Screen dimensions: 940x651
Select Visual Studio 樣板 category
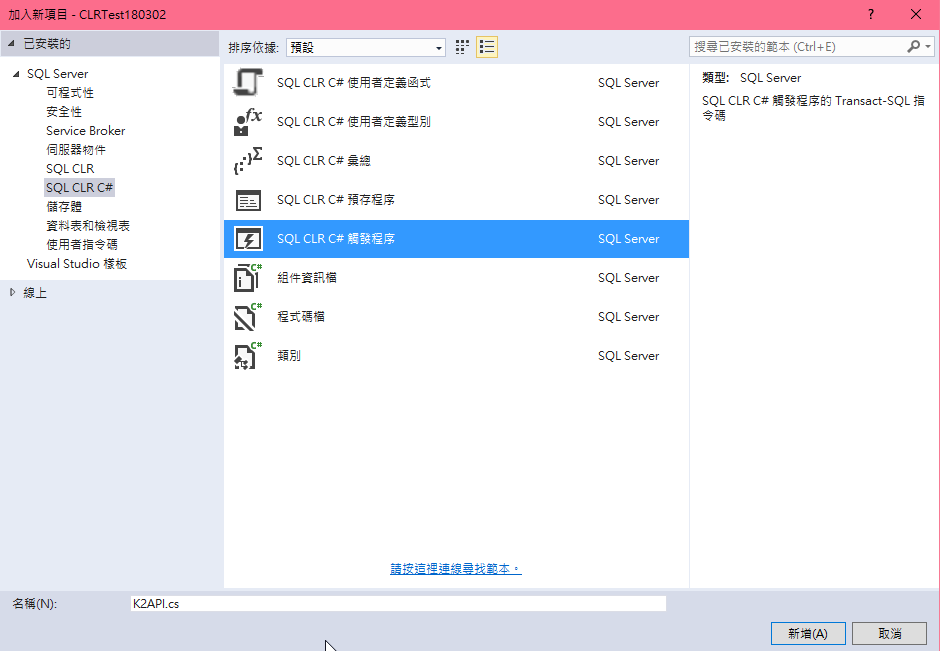pos(77,264)
